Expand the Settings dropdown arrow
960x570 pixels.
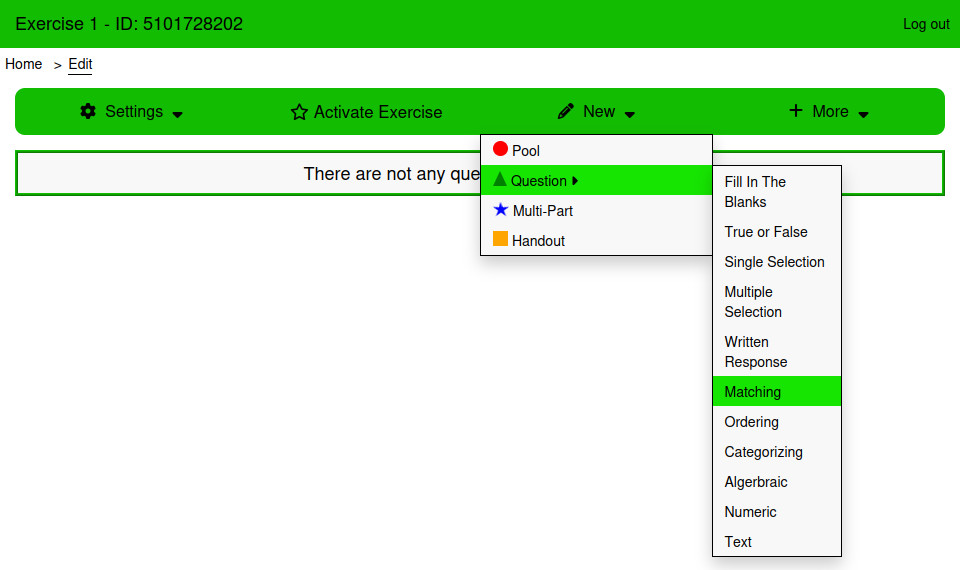178,114
